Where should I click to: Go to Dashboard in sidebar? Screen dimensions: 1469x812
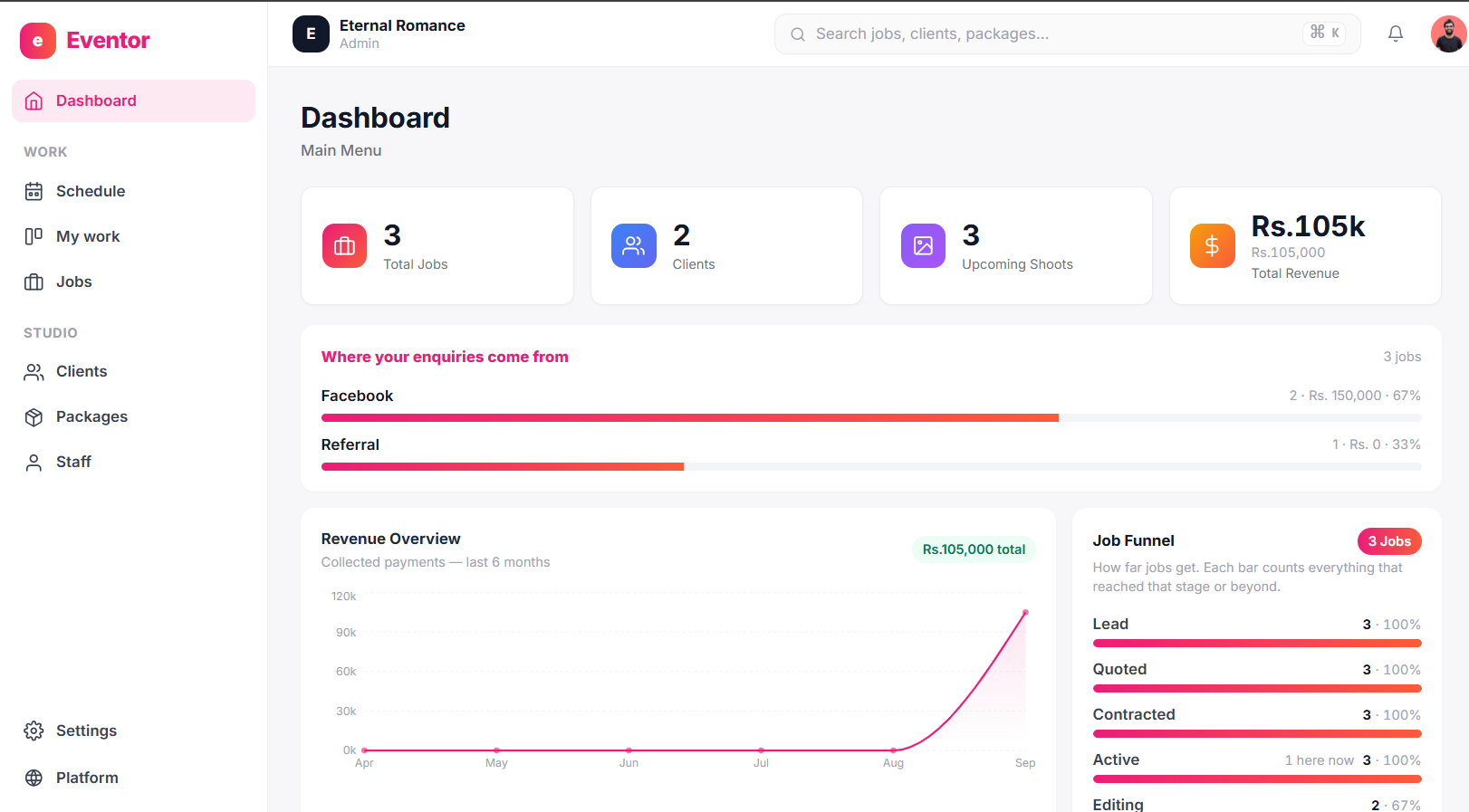133,100
